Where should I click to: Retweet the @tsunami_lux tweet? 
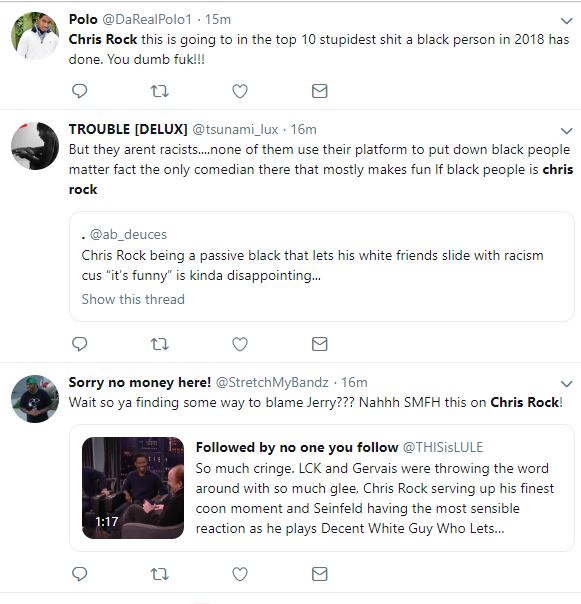pos(160,344)
